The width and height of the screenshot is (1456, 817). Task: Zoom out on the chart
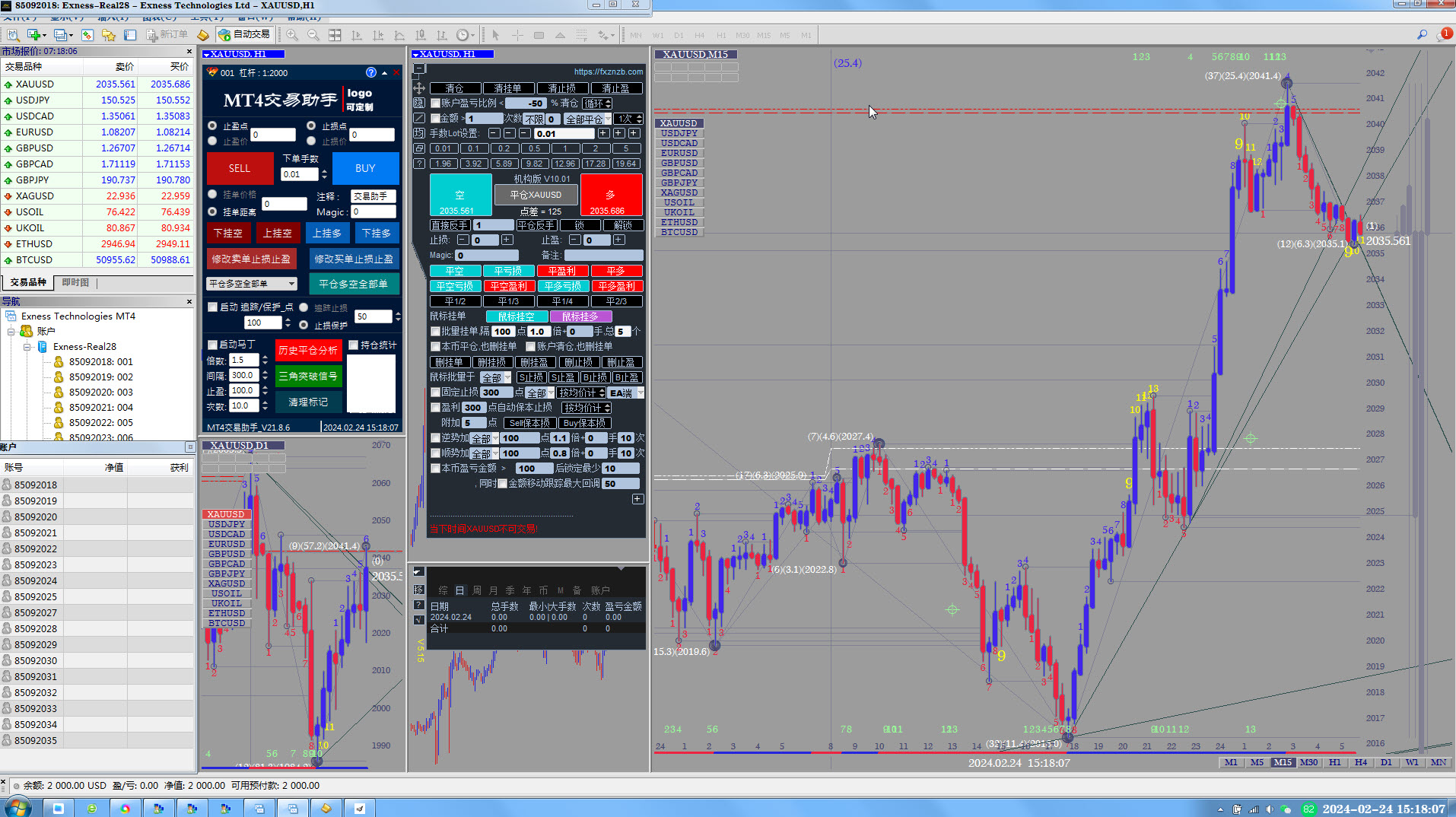[x=313, y=35]
